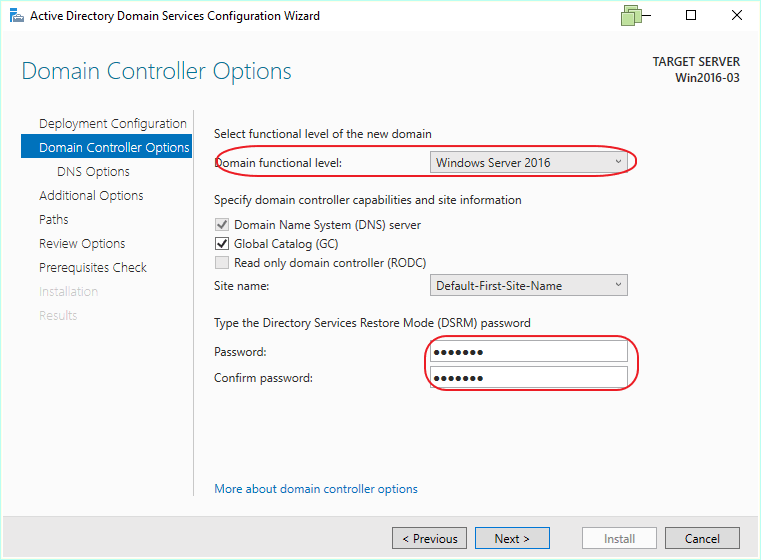The height and width of the screenshot is (560, 761).
Task: Select Domain Controller Options step
Action: (x=113, y=148)
